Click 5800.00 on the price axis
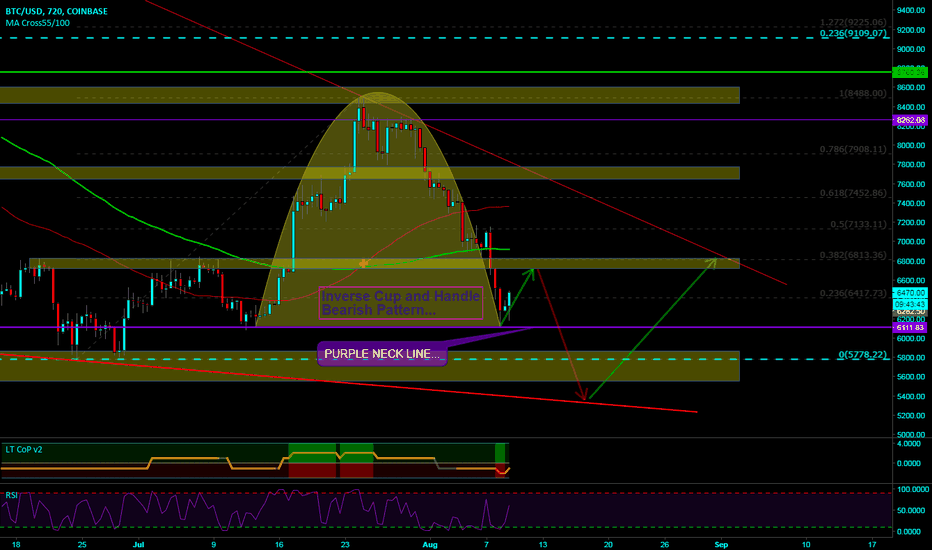This screenshot has width=932, height=550. pyautogui.click(x=911, y=357)
